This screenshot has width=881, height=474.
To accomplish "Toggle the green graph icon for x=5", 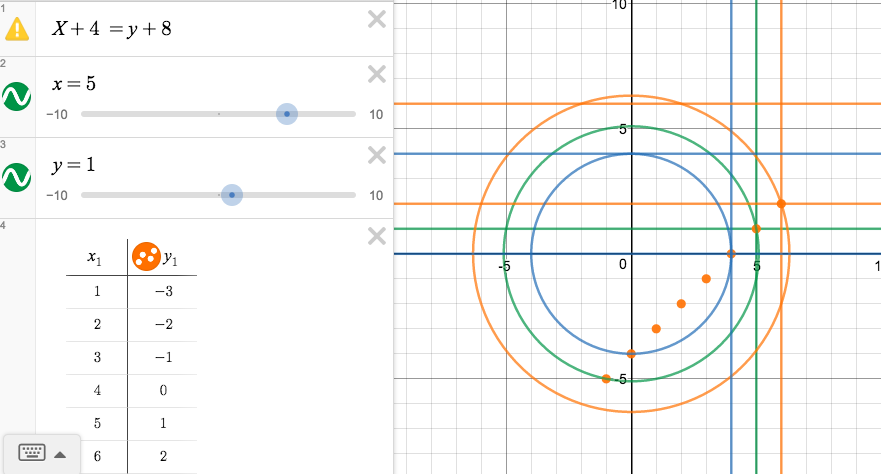I will point(17,96).
